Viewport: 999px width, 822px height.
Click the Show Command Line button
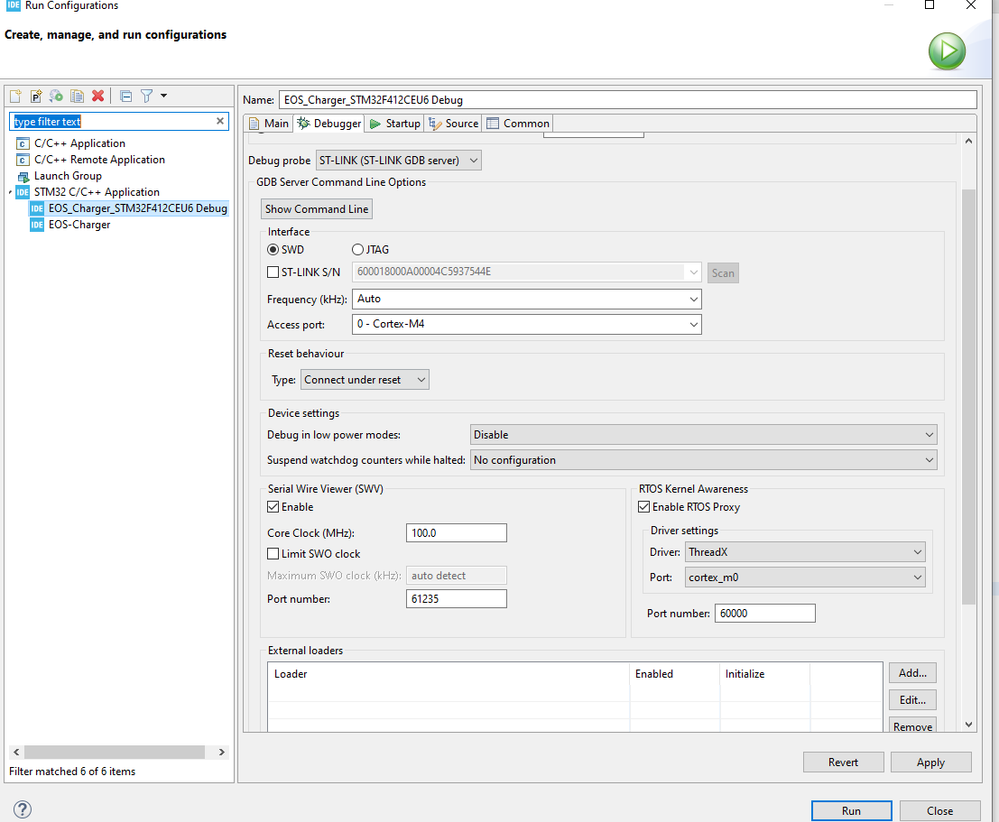click(x=316, y=209)
